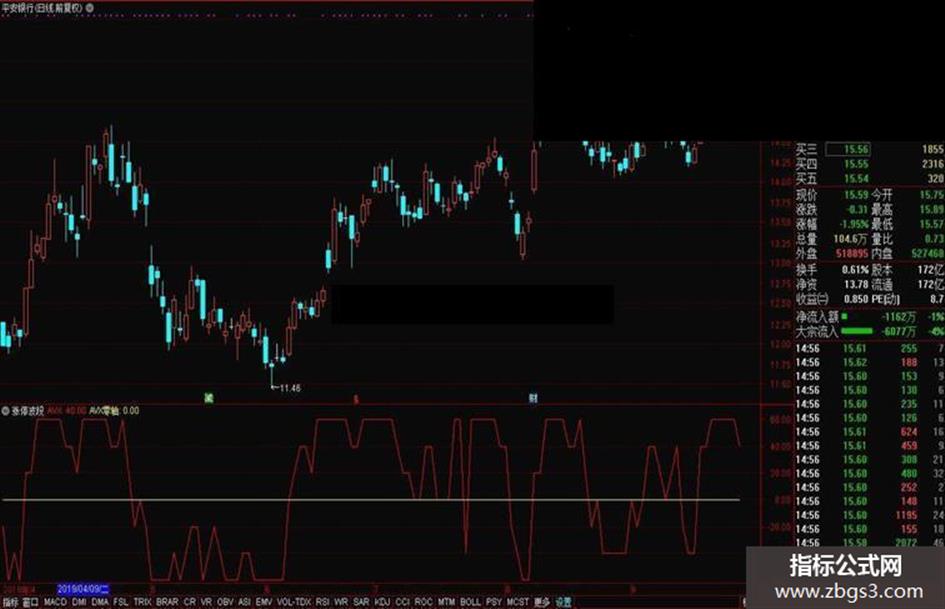Click the 净资 value 13.78
945x609 pixels.
click(x=856, y=284)
